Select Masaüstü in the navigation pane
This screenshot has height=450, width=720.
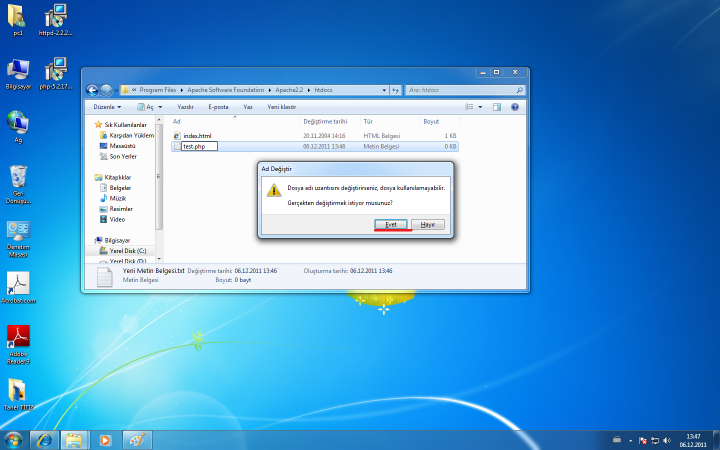click(x=122, y=146)
